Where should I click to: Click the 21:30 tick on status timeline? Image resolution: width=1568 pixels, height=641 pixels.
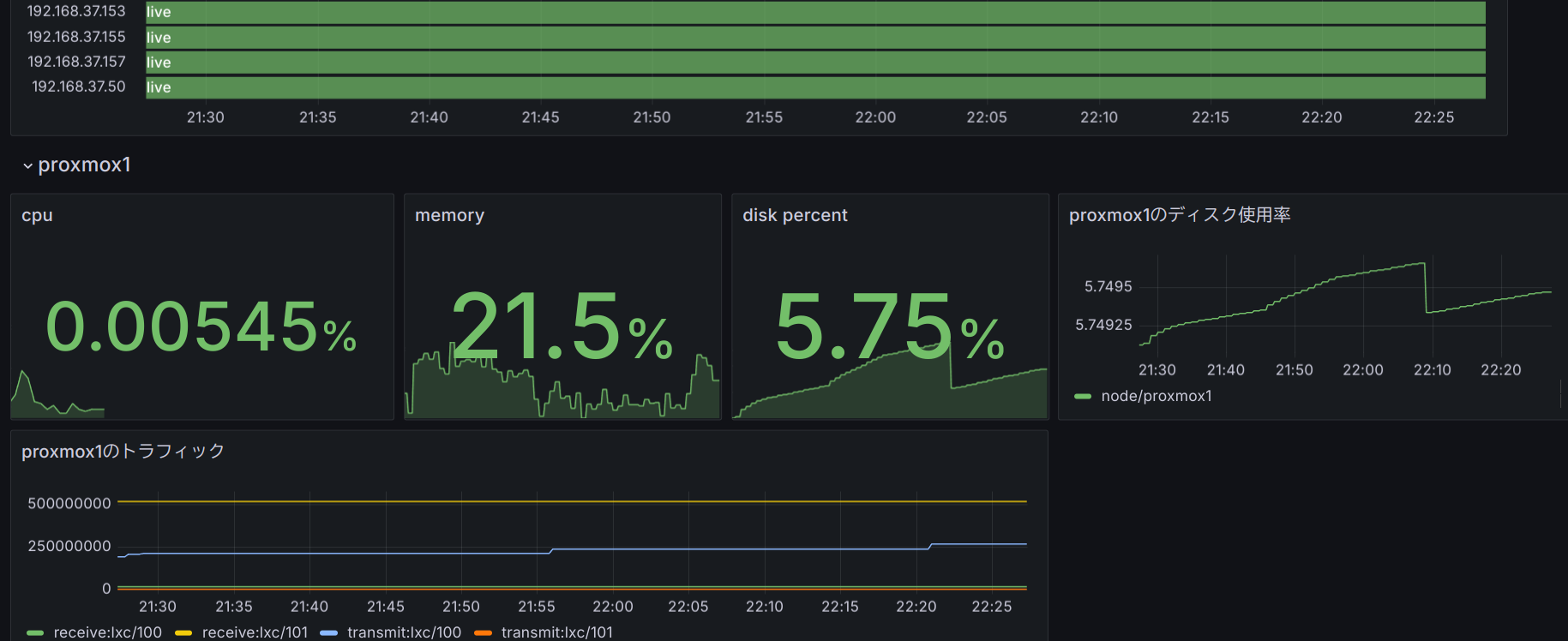(x=206, y=117)
